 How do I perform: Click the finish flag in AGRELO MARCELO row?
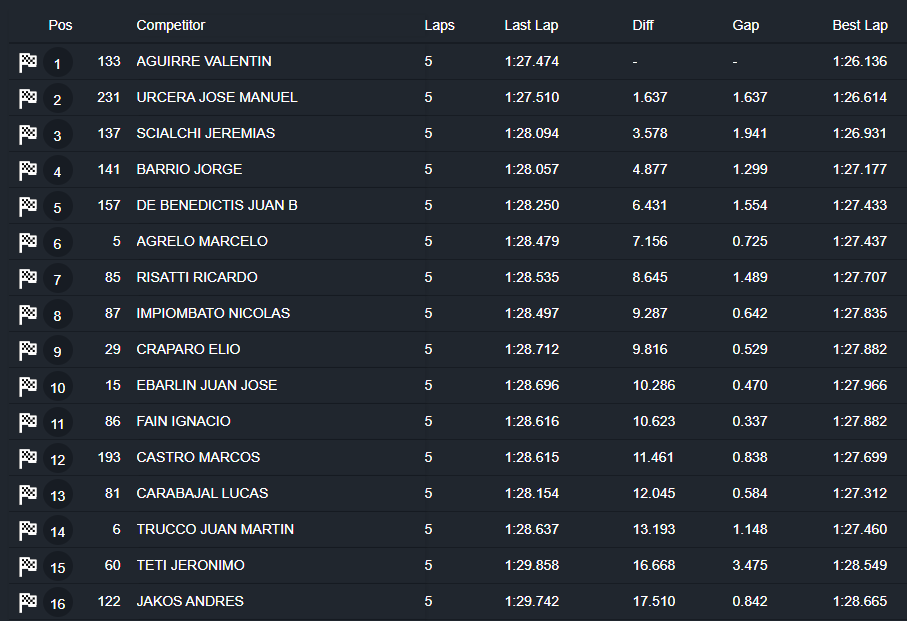(x=28, y=242)
